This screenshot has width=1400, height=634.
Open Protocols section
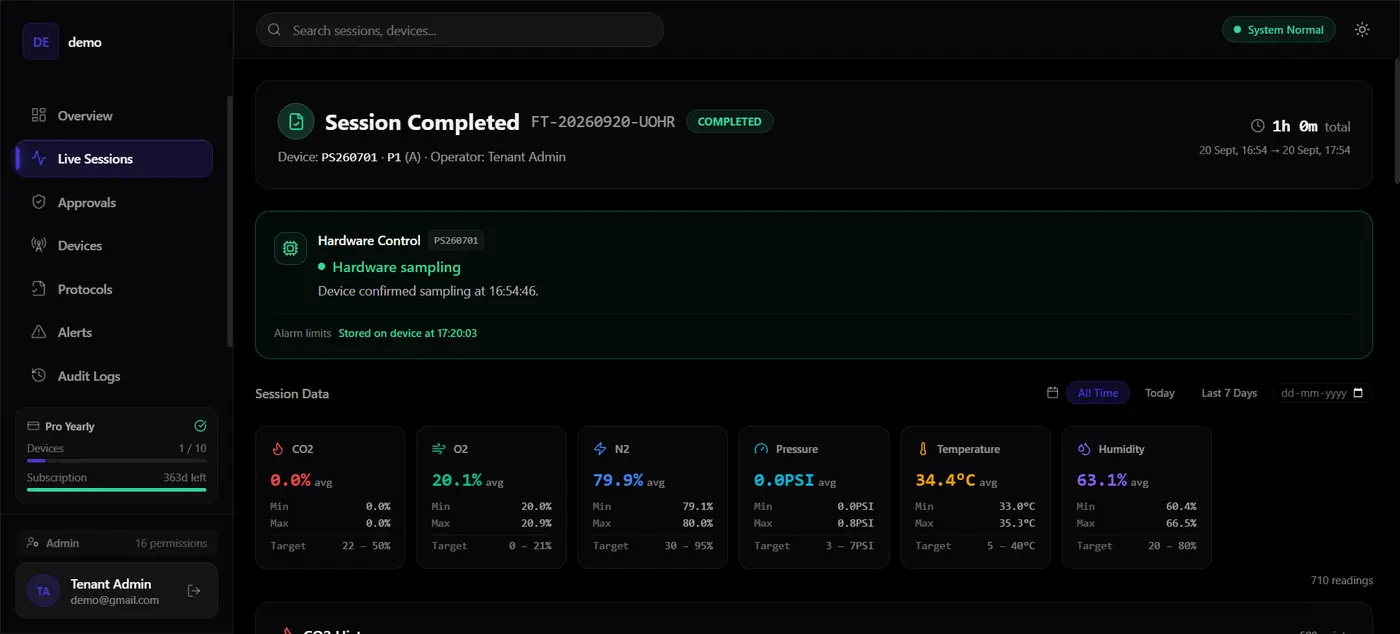coord(114,289)
